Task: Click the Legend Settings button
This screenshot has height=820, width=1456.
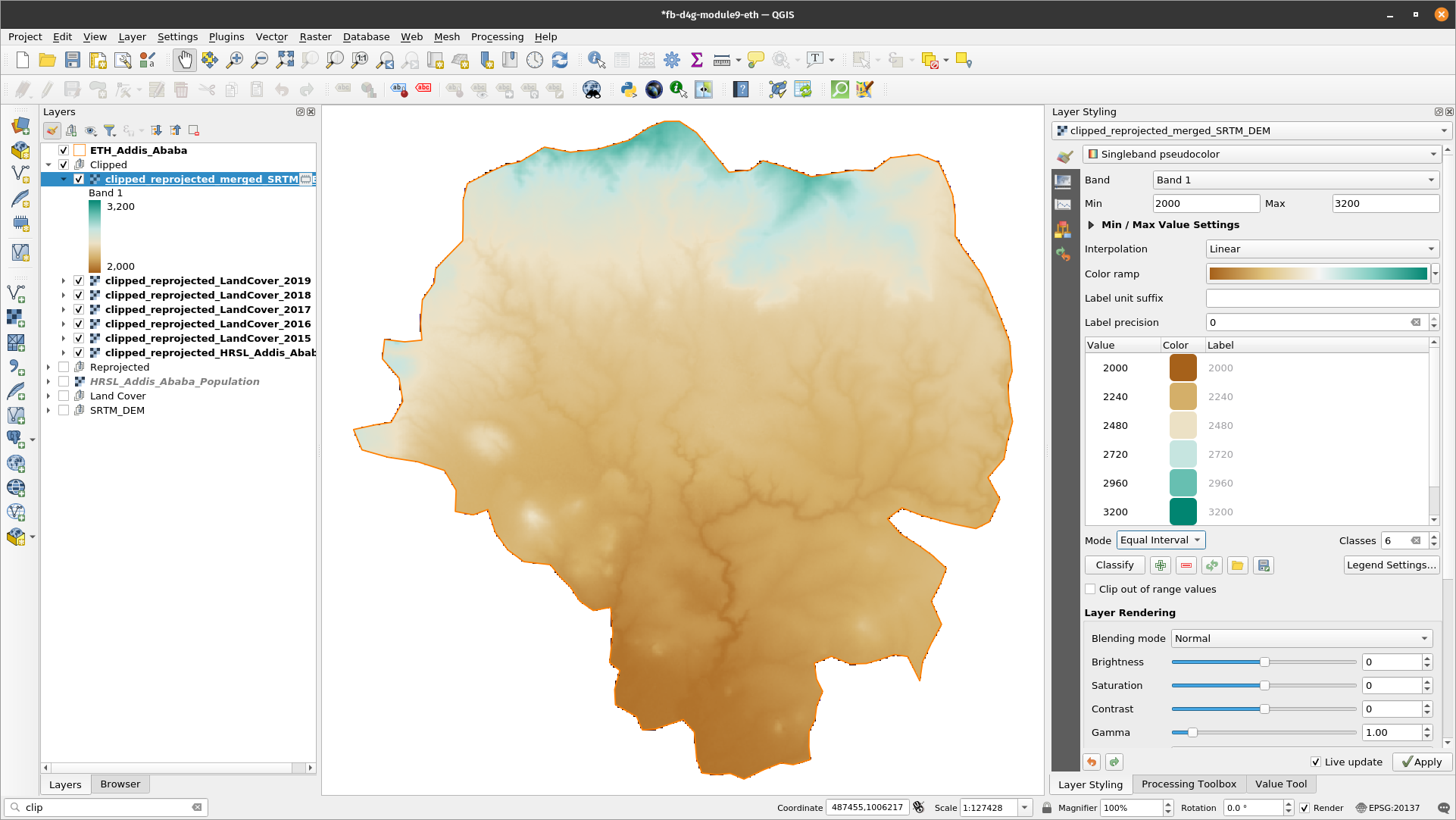Action: (x=1391, y=565)
